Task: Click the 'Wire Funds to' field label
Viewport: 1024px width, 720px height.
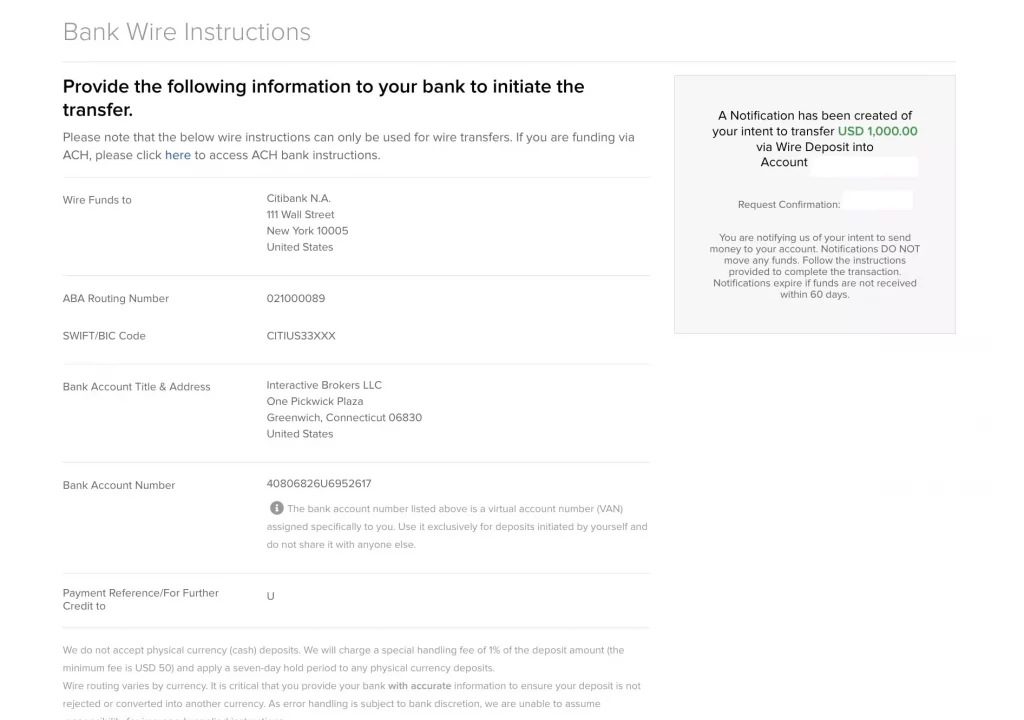Action: click(97, 200)
